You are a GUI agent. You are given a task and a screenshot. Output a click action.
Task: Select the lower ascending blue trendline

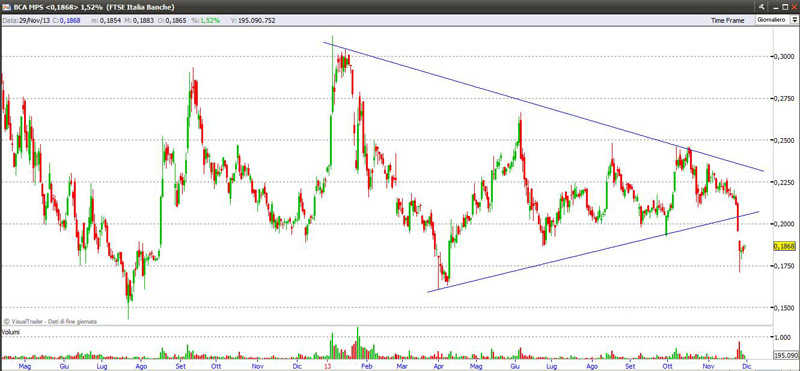593,251
